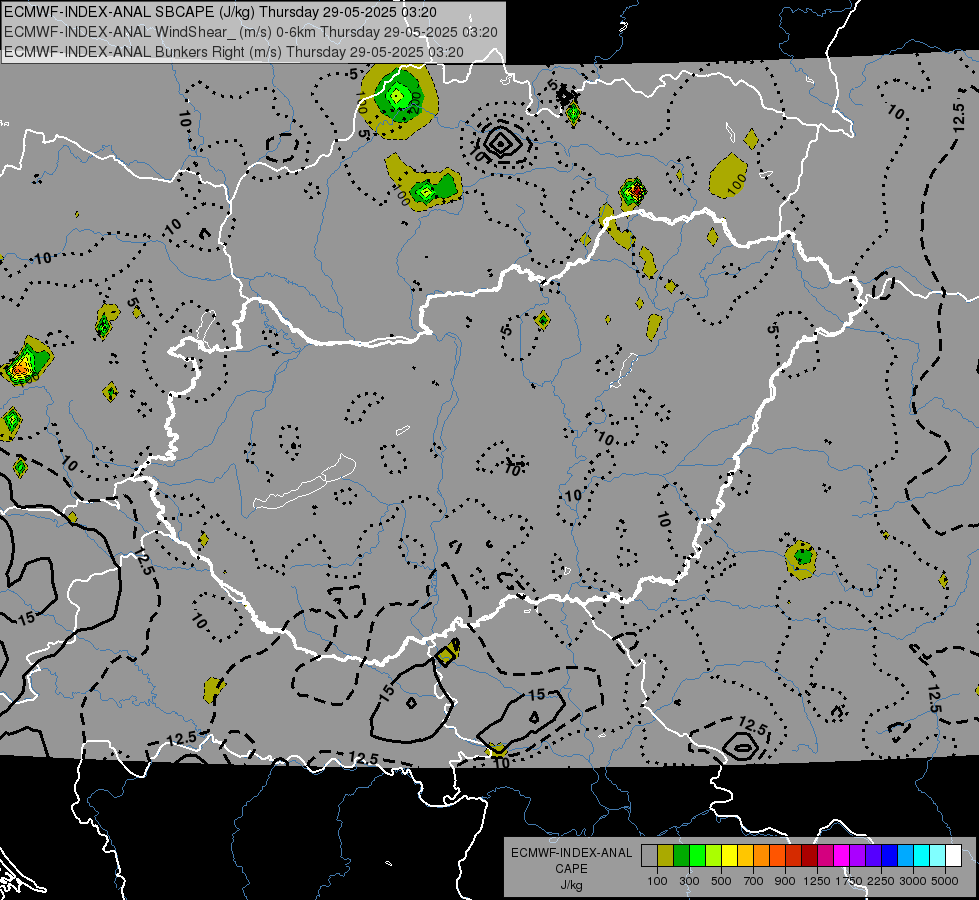This screenshot has height=900, width=979.
Task: Click the yellow legend swatch after 500
Action: point(729,856)
